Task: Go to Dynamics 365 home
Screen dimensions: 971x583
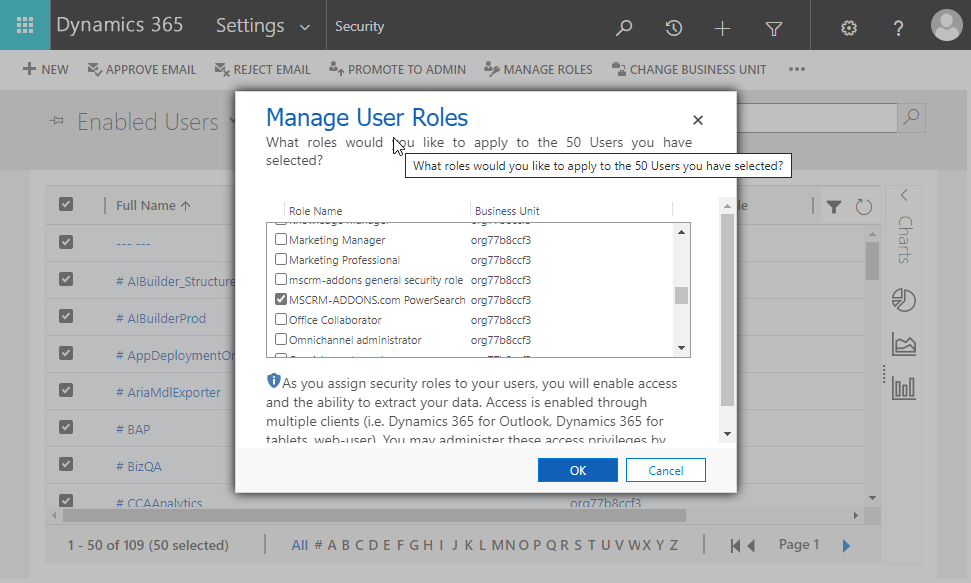Action: pyautogui.click(x=120, y=25)
